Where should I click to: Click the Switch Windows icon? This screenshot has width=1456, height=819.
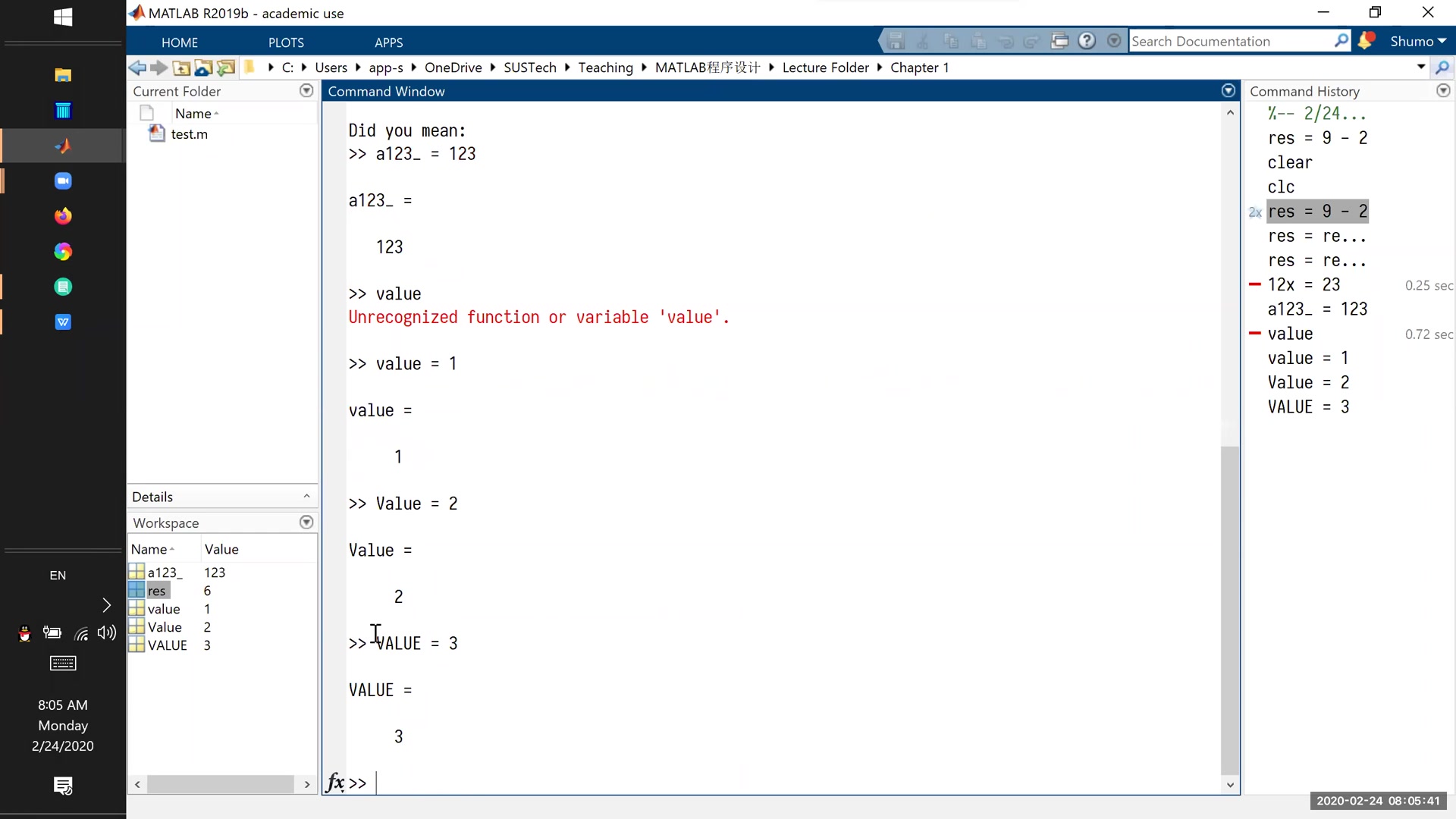click(x=1059, y=41)
